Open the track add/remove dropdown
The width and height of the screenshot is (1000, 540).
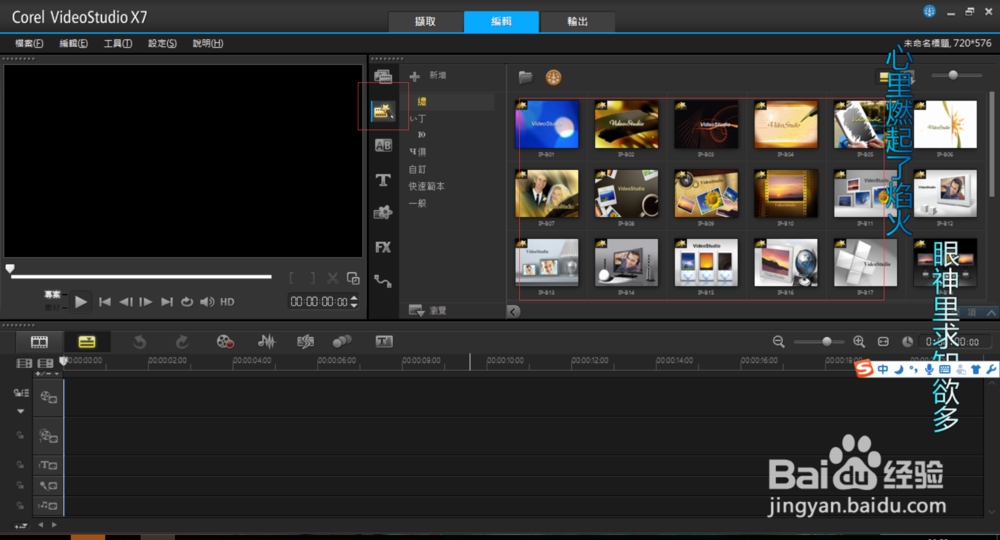(x=47, y=374)
